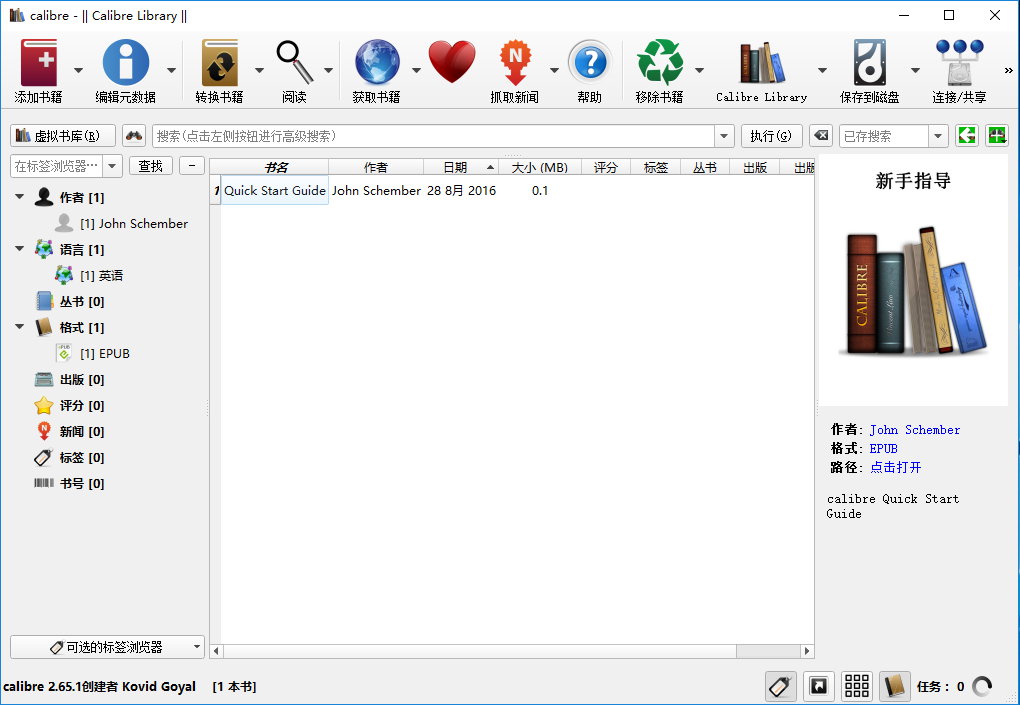
Task: Collapse the 语言 [1] tree category
Action: click(20, 248)
